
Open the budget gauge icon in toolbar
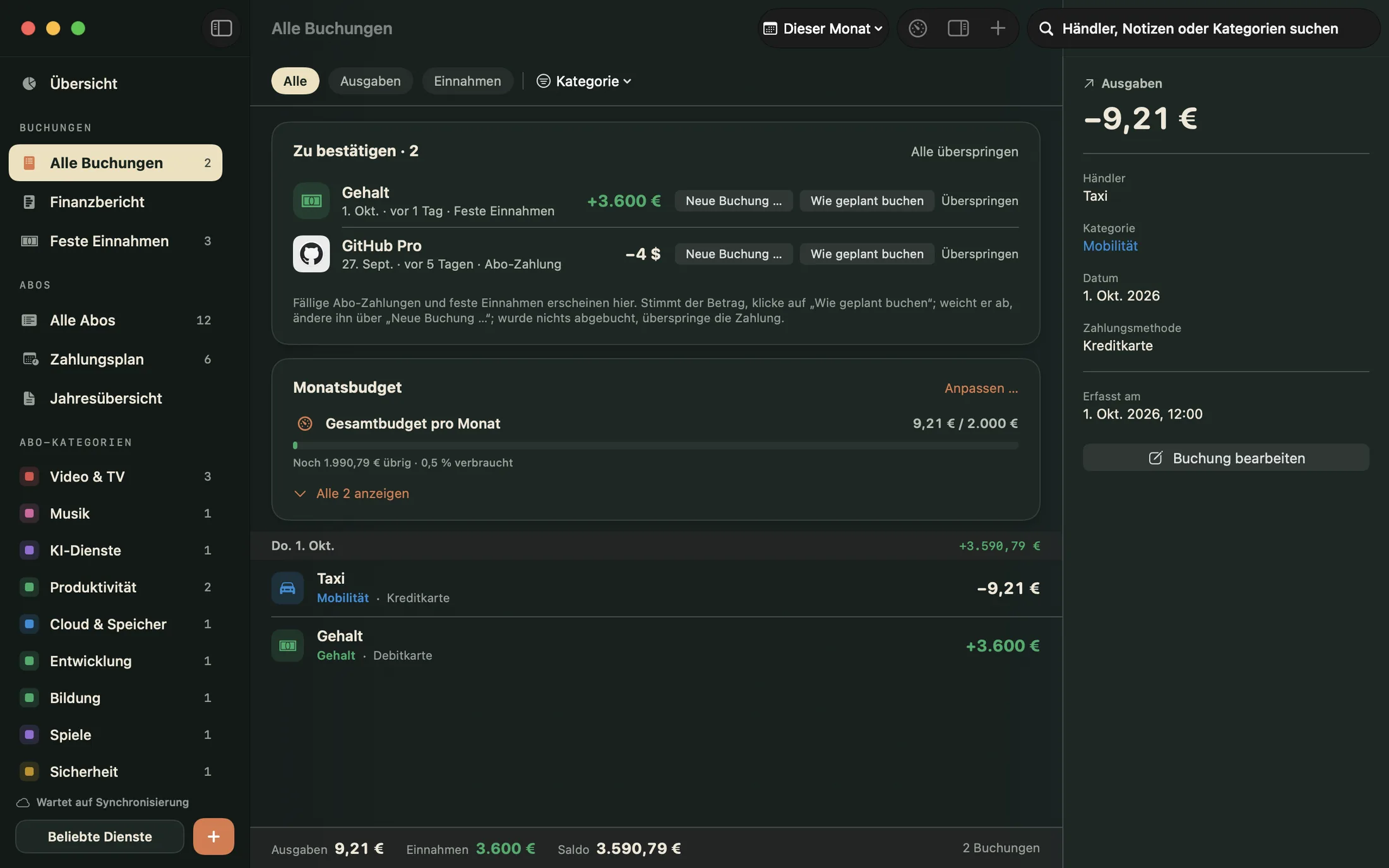(x=917, y=28)
